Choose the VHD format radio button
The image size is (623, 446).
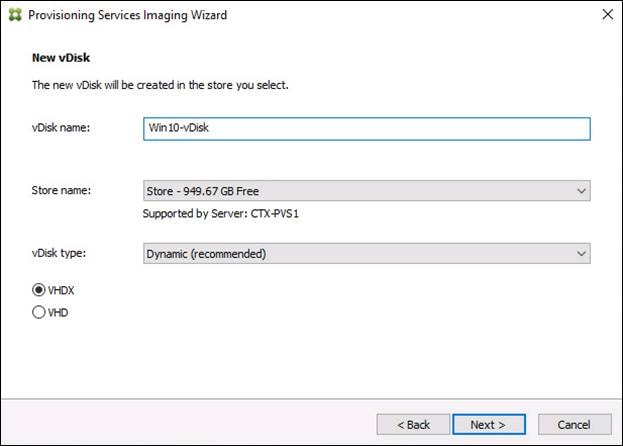(39, 312)
